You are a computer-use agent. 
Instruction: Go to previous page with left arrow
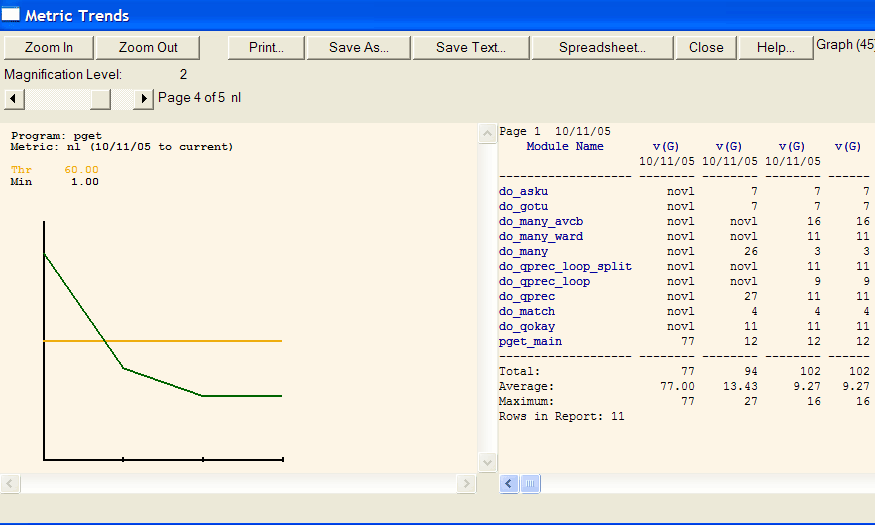point(14,99)
